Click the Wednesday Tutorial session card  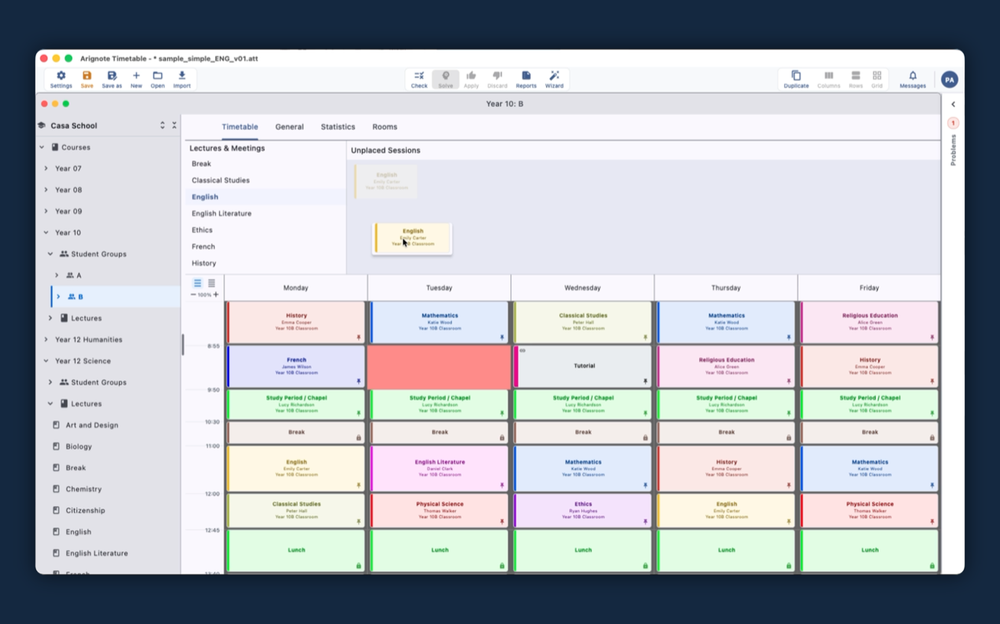[583, 366]
